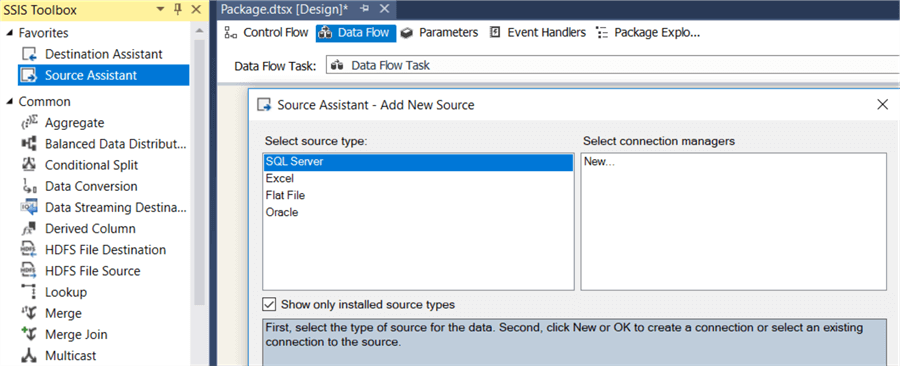Select the Derived Column fx icon

tap(29, 229)
